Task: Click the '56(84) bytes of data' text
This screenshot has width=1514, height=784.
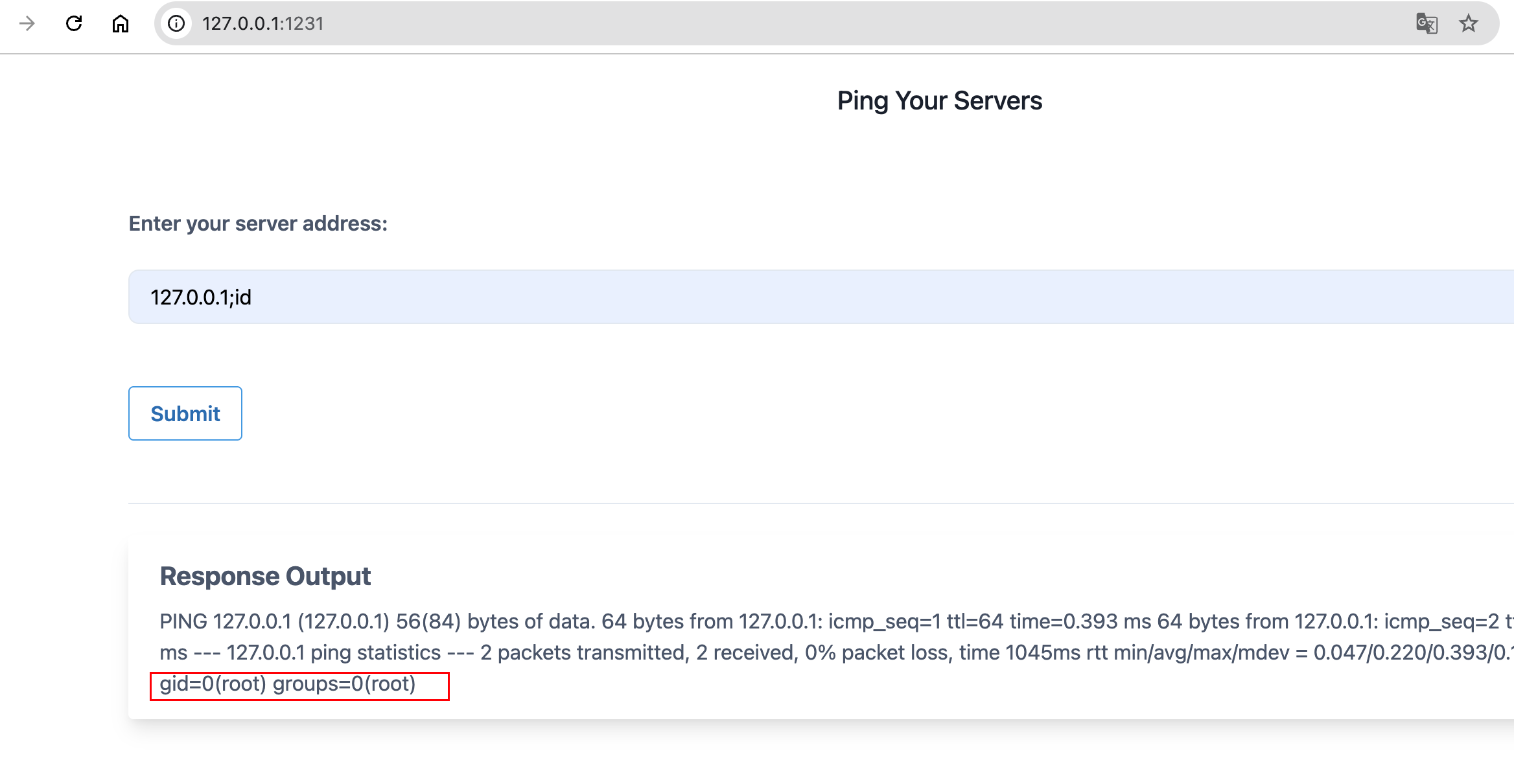Action: point(495,621)
